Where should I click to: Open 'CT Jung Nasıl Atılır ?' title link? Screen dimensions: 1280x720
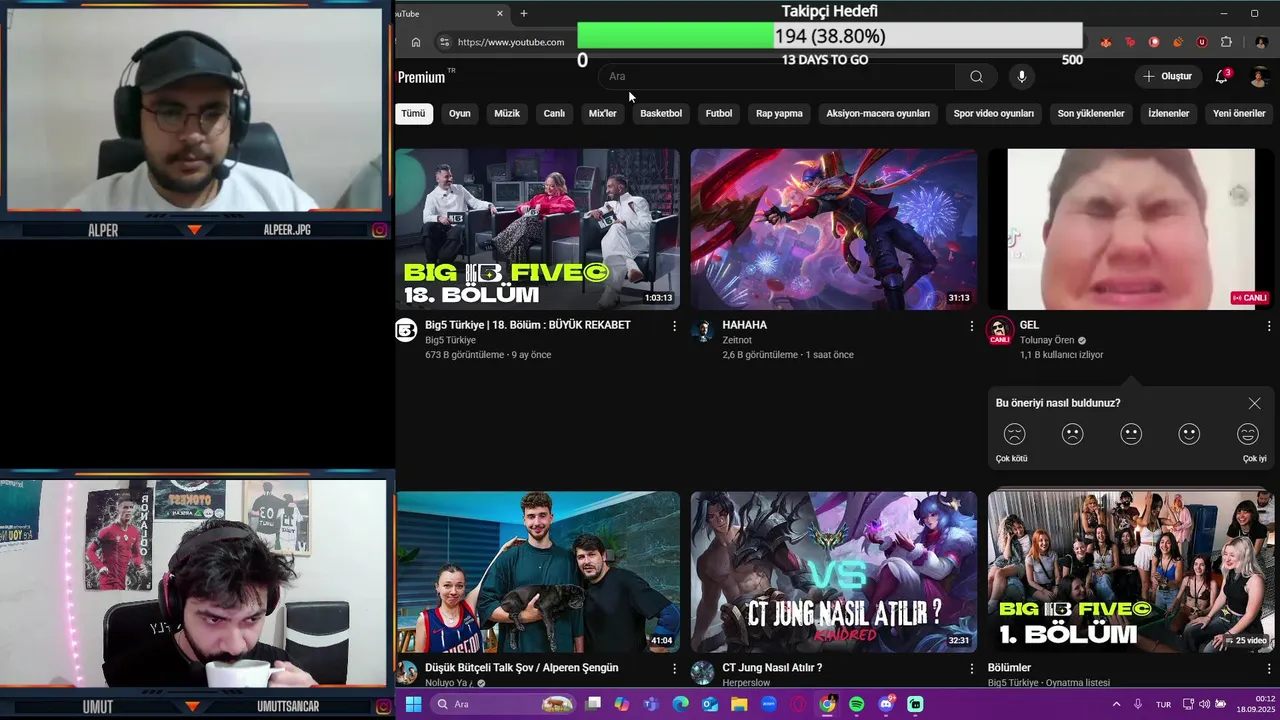772,667
